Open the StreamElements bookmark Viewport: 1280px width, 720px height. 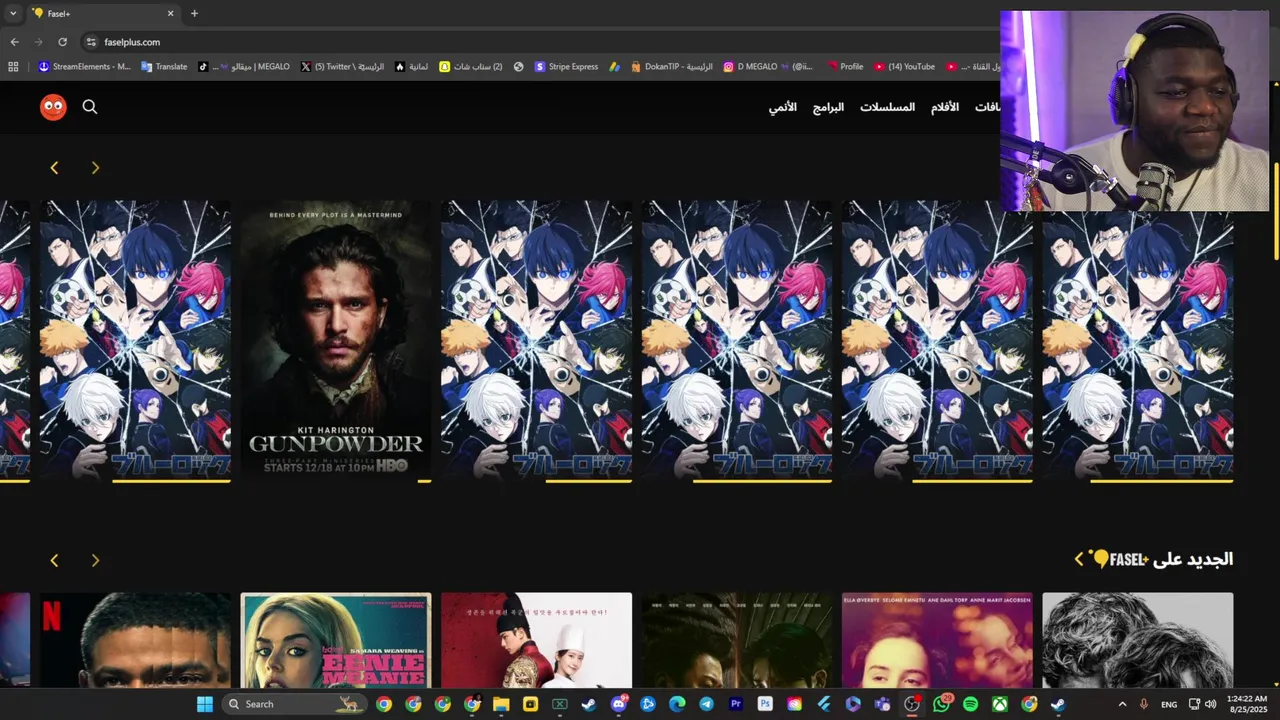pyautogui.click(x=84, y=67)
